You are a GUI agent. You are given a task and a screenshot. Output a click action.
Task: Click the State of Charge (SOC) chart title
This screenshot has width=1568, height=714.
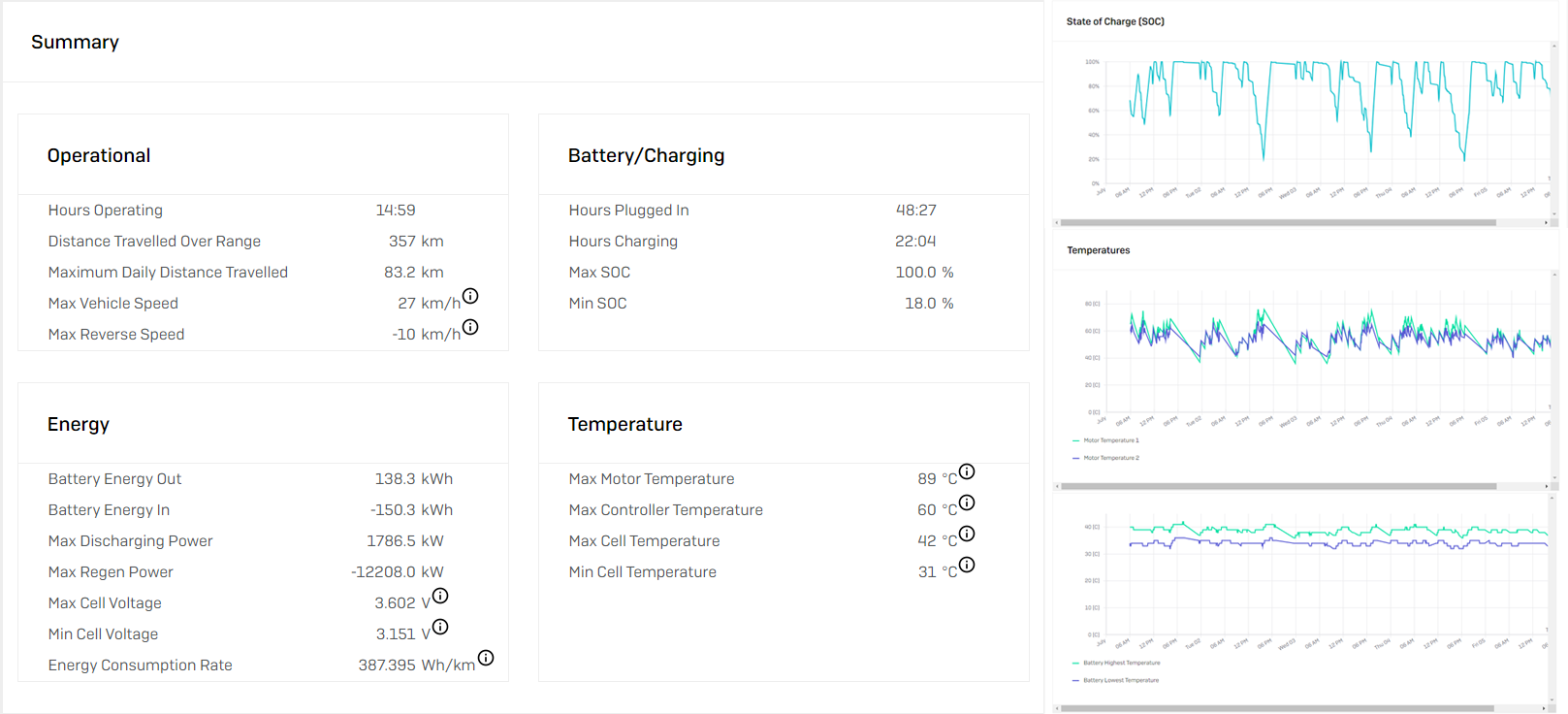click(1115, 21)
